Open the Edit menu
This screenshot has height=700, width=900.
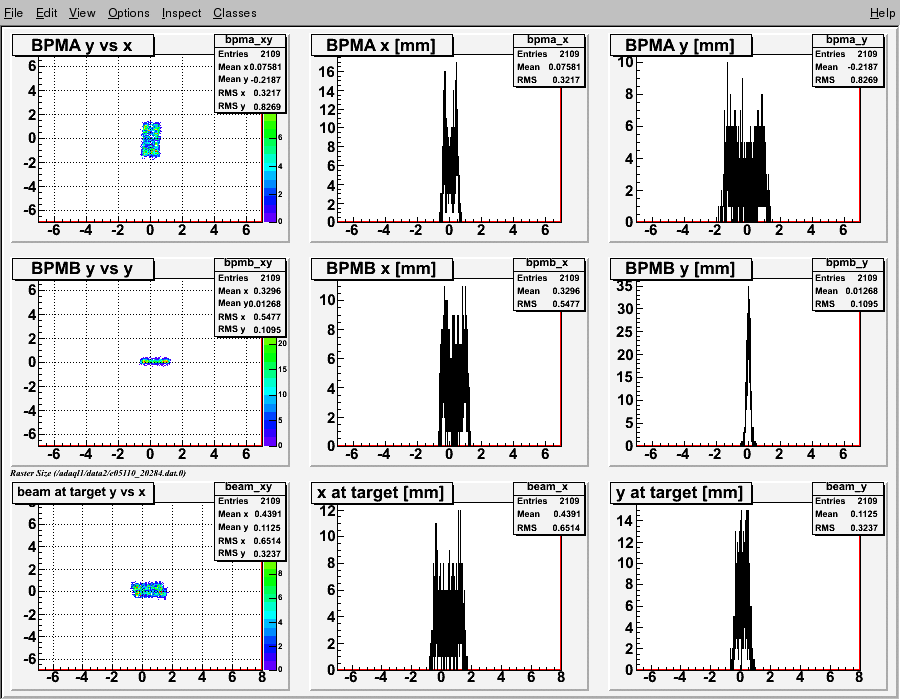46,13
